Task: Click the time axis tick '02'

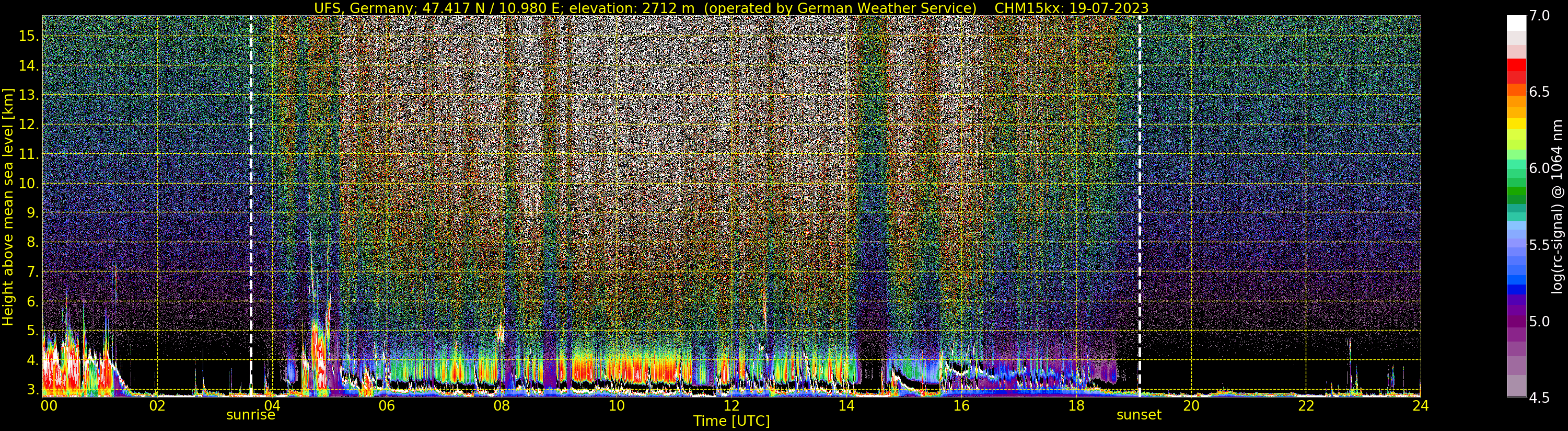Action: click(x=157, y=405)
